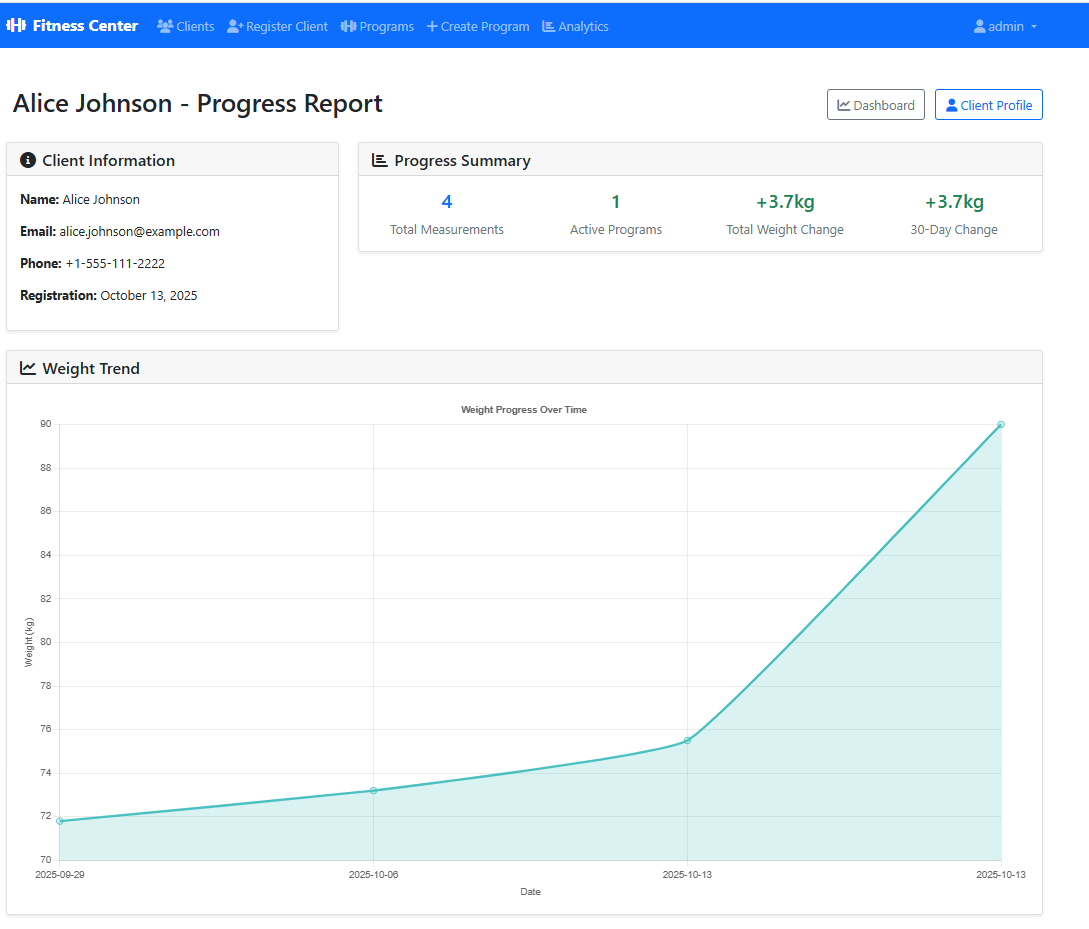Click the Clients group icon
The image size is (1089, 929).
(165, 27)
